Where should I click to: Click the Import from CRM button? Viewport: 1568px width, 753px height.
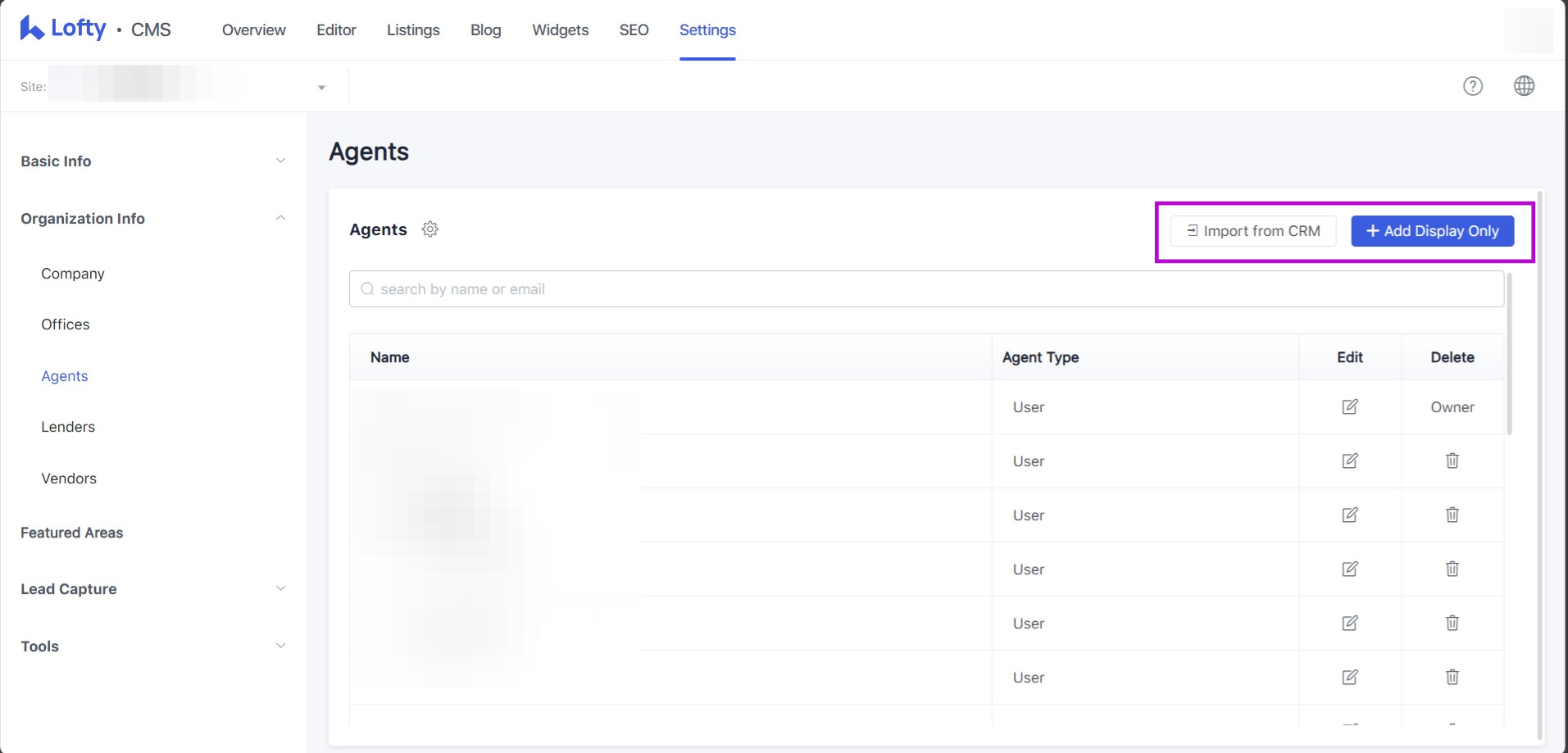point(1252,231)
